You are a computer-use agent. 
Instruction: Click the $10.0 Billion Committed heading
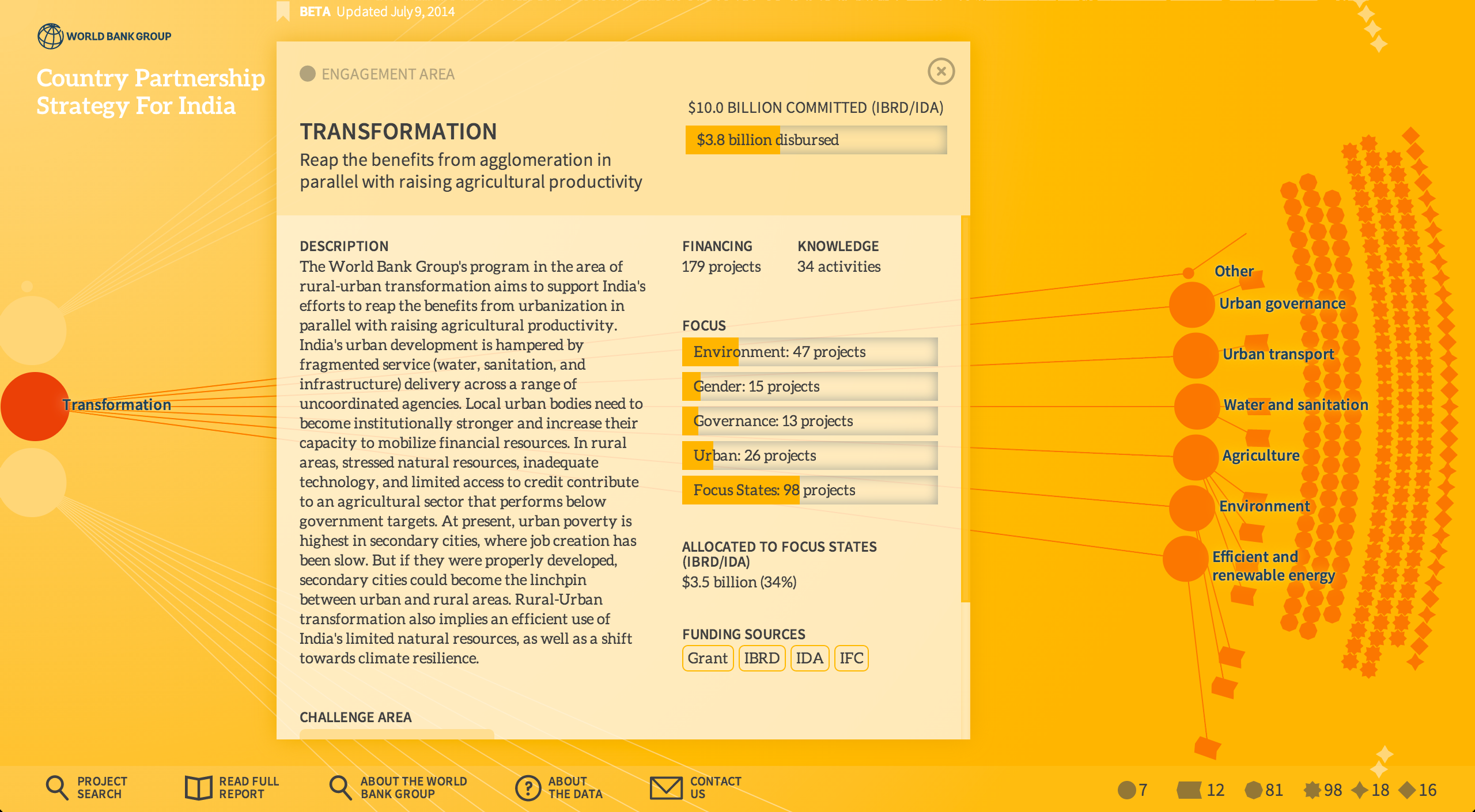[x=816, y=108]
